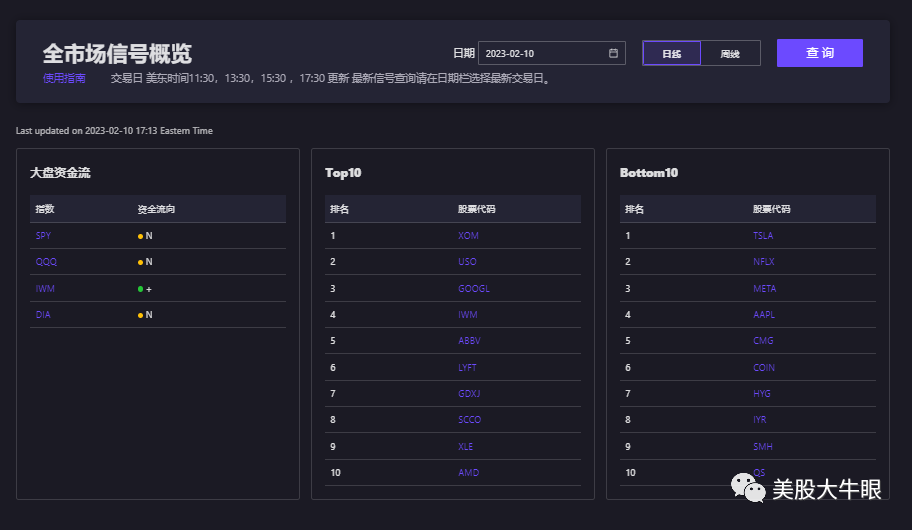Focus the date input showing 2023-02-10
This screenshot has width=912, height=530.
pos(551,53)
